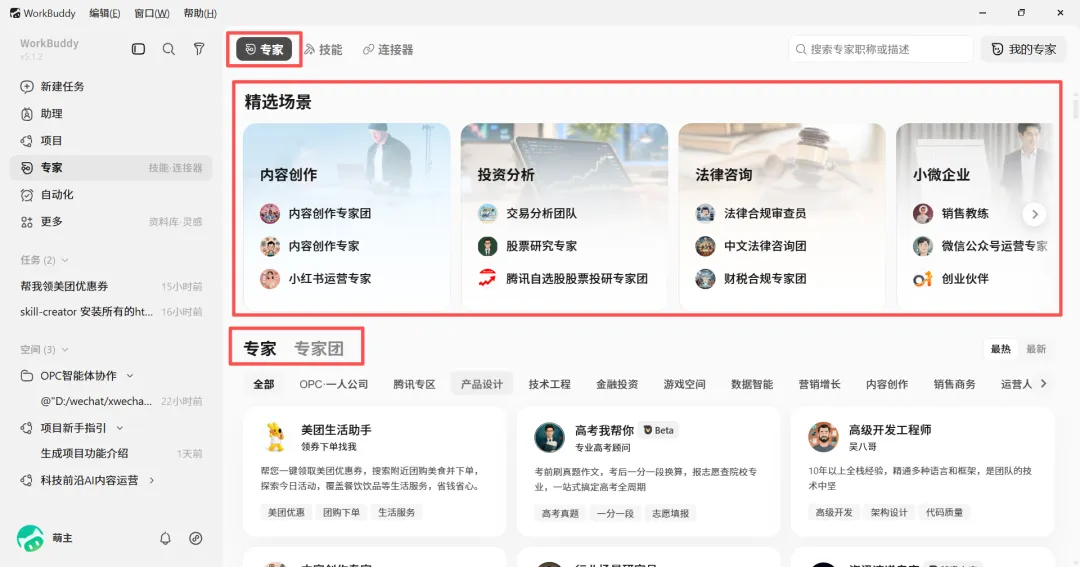Viewport: 1080px width, 567px height.
Task: Switch to the 技能 tab
Action: pyautogui.click(x=323, y=50)
